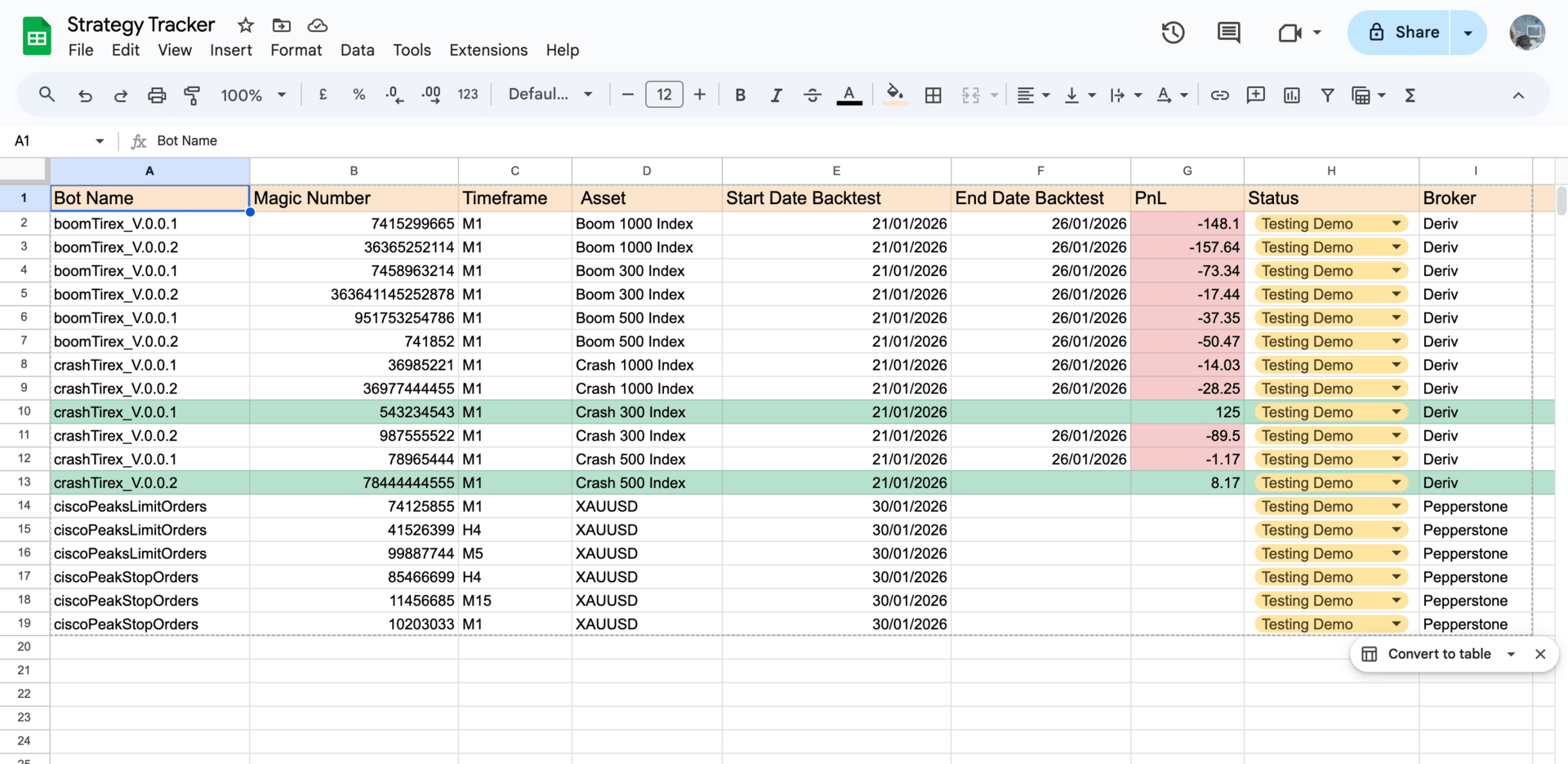Open the fill colour paint bucket

click(x=894, y=95)
